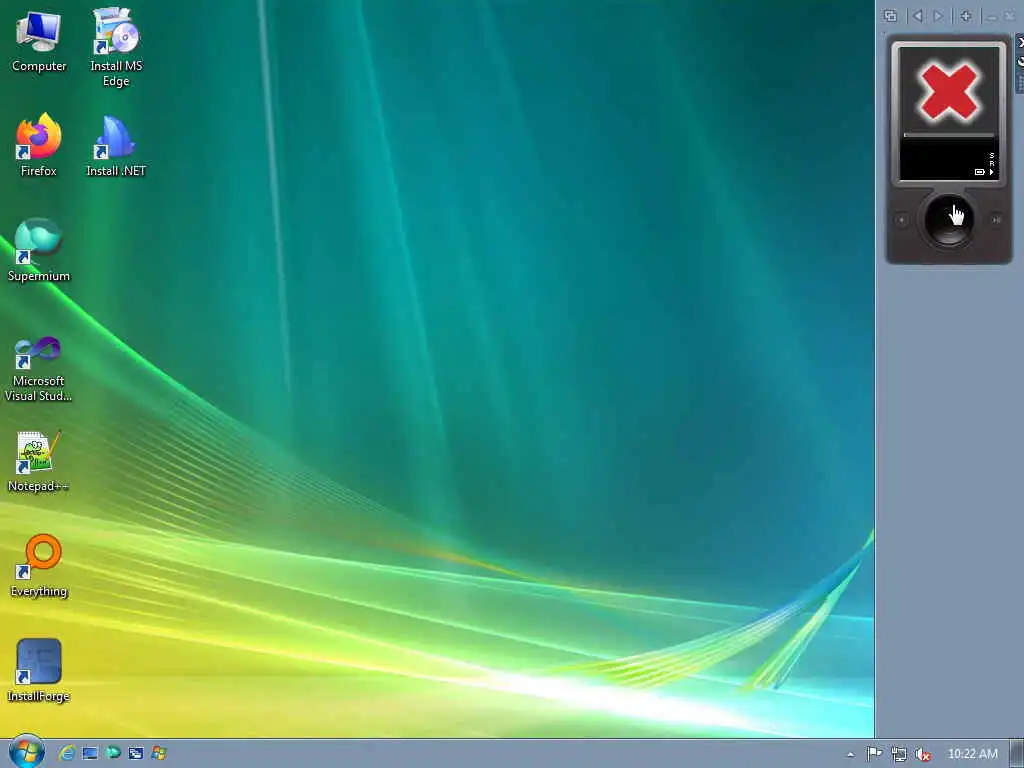Screen dimensions: 1024x768
Task: Select the Everything search shortcut
Action: 39,566
